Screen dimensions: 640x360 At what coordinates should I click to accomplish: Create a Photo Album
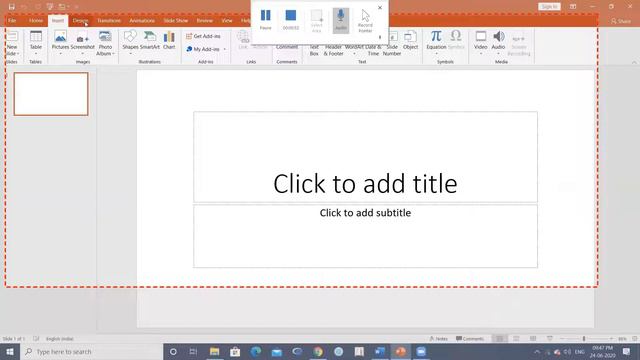pyautogui.click(x=105, y=43)
